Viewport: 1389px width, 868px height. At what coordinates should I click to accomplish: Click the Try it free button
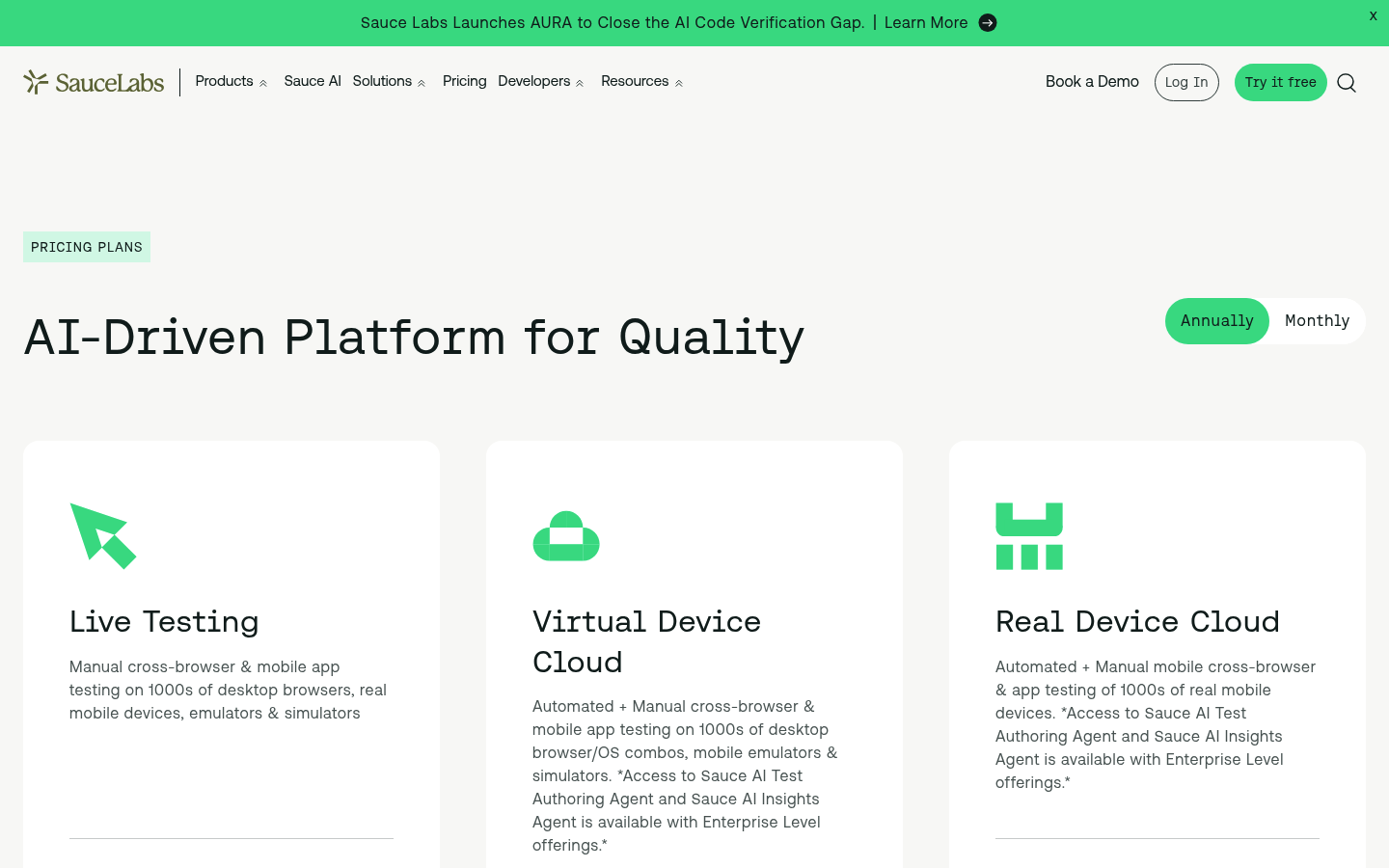click(x=1281, y=82)
